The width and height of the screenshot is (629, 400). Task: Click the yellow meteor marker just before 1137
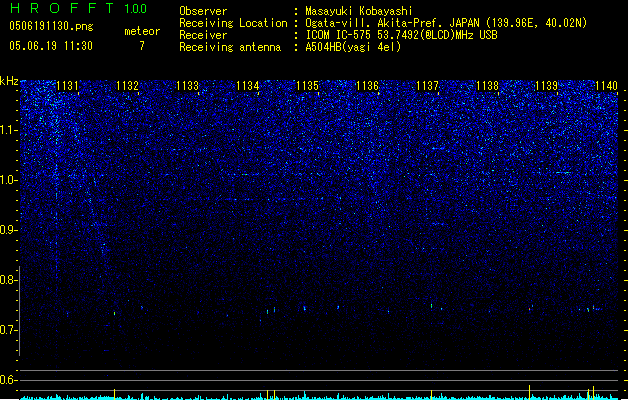(431, 395)
